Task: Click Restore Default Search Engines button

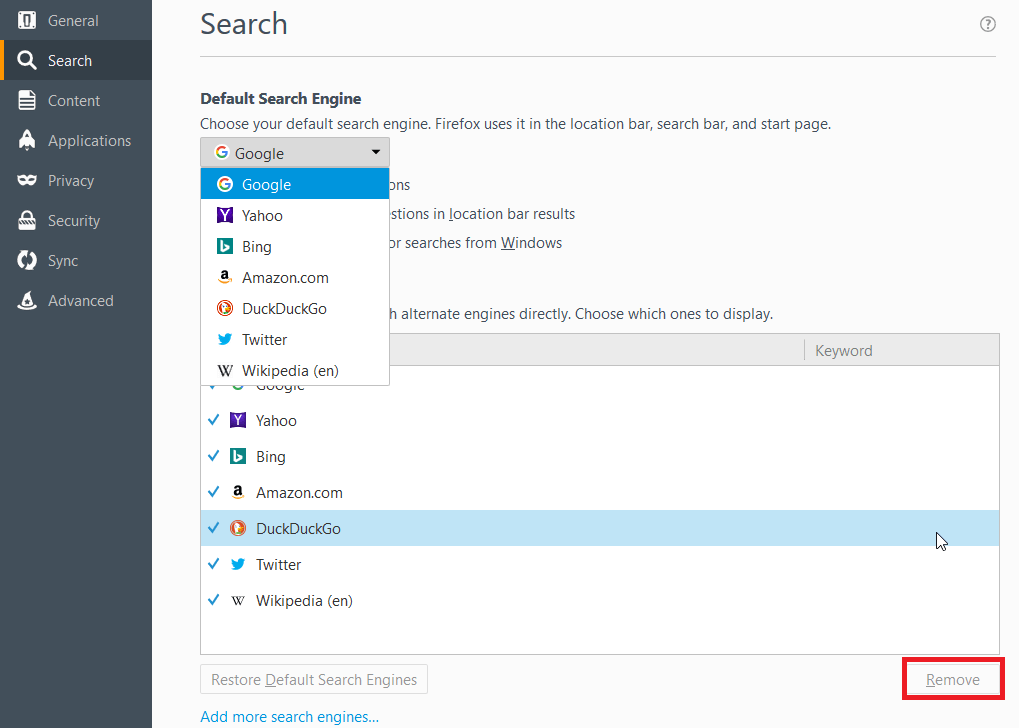Action: (x=314, y=679)
